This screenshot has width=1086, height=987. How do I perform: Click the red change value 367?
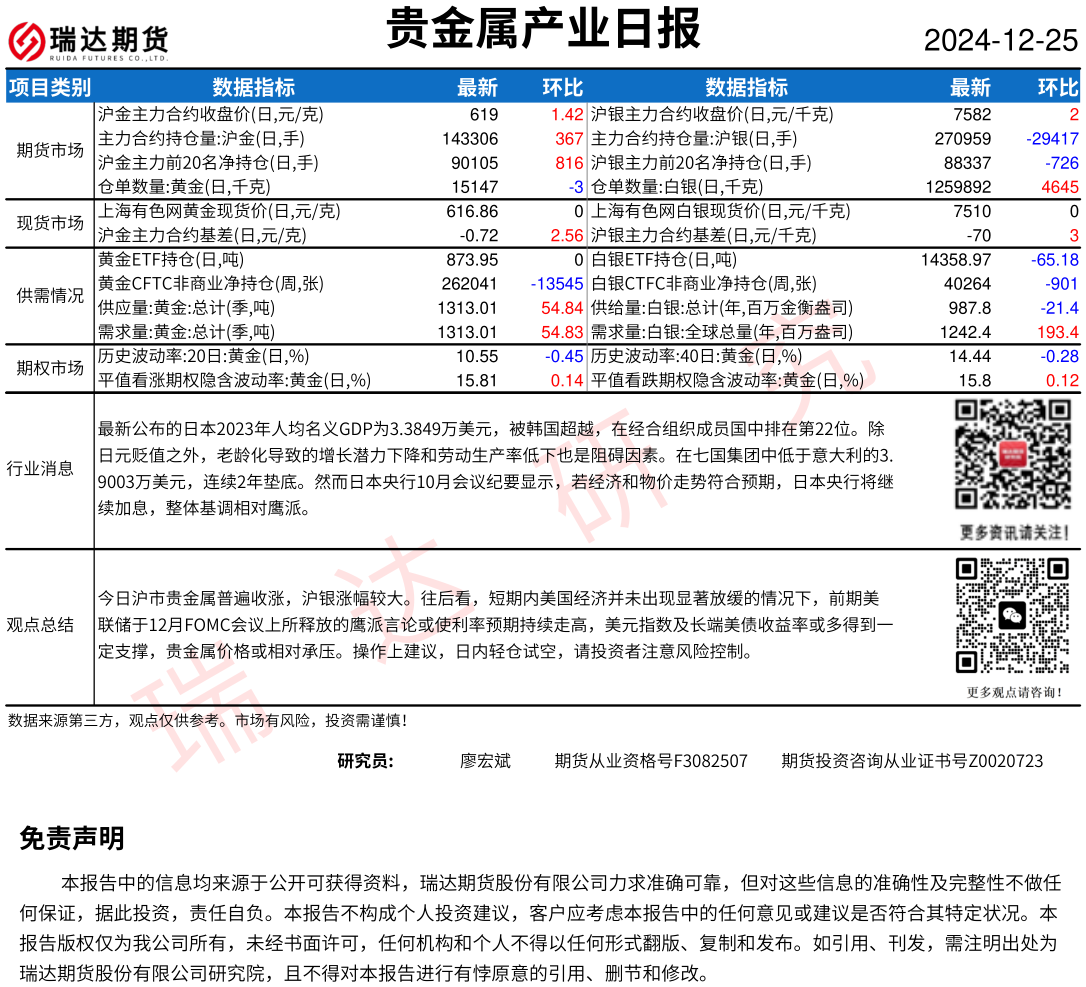(x=569, y=139)
